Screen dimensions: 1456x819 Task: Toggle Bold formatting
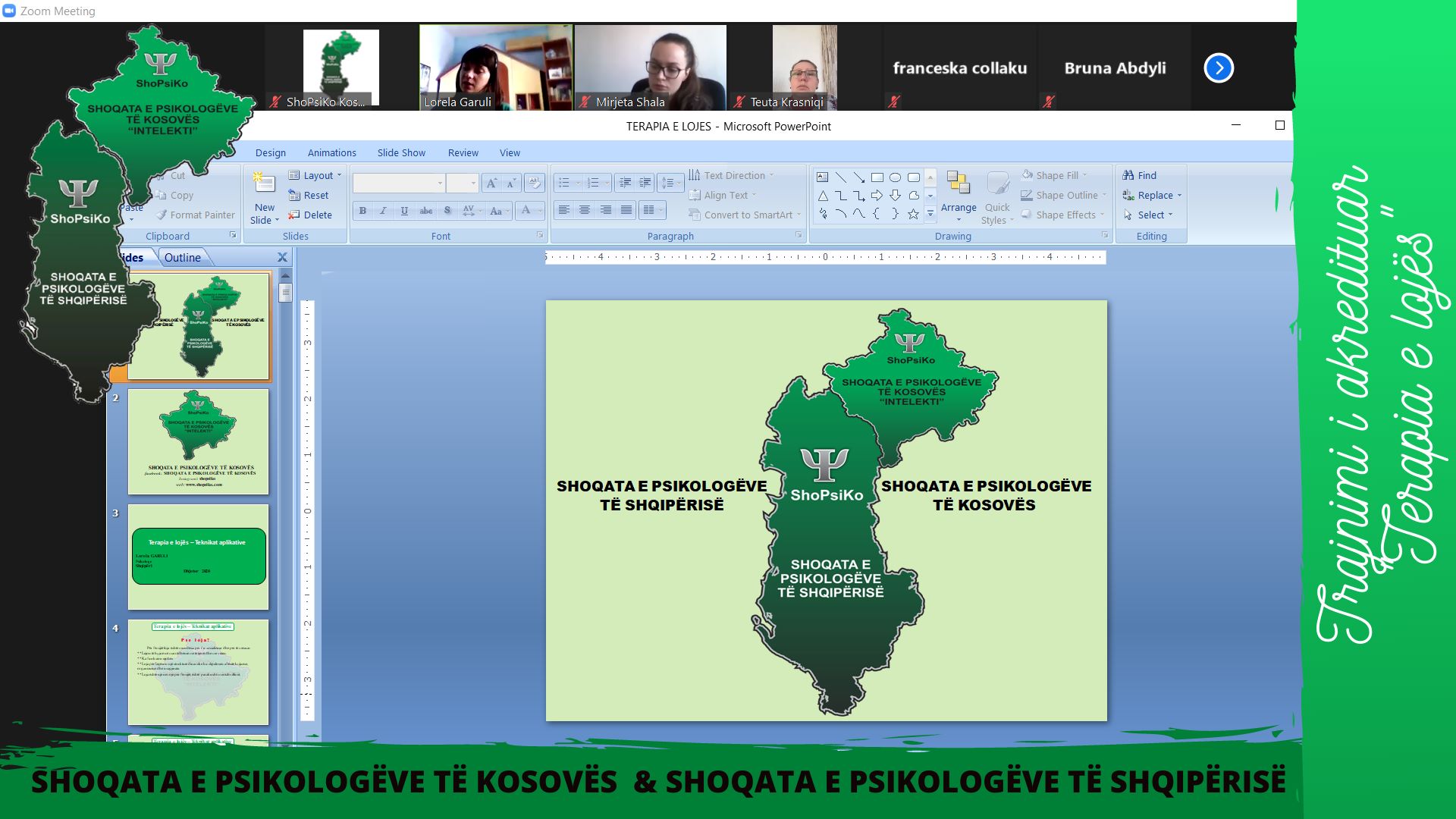362,211
